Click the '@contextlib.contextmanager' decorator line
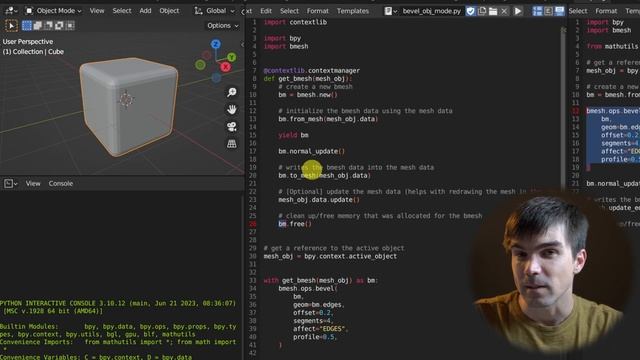The image size is (640, 360). [x=311, y=71]
